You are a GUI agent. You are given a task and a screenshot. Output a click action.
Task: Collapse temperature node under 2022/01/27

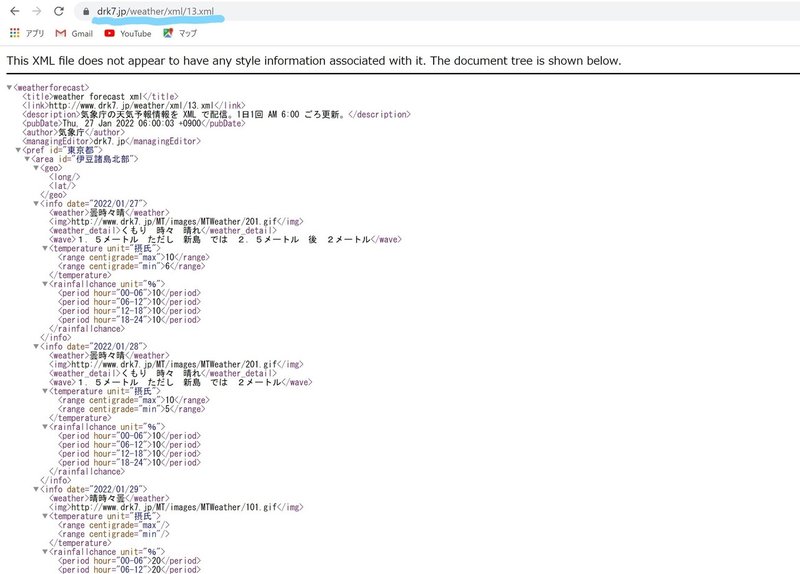coord(45,248)
